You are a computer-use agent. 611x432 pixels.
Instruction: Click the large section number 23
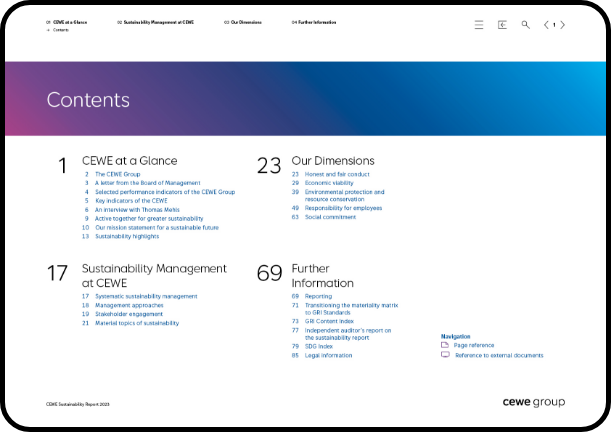click(269, 166)
